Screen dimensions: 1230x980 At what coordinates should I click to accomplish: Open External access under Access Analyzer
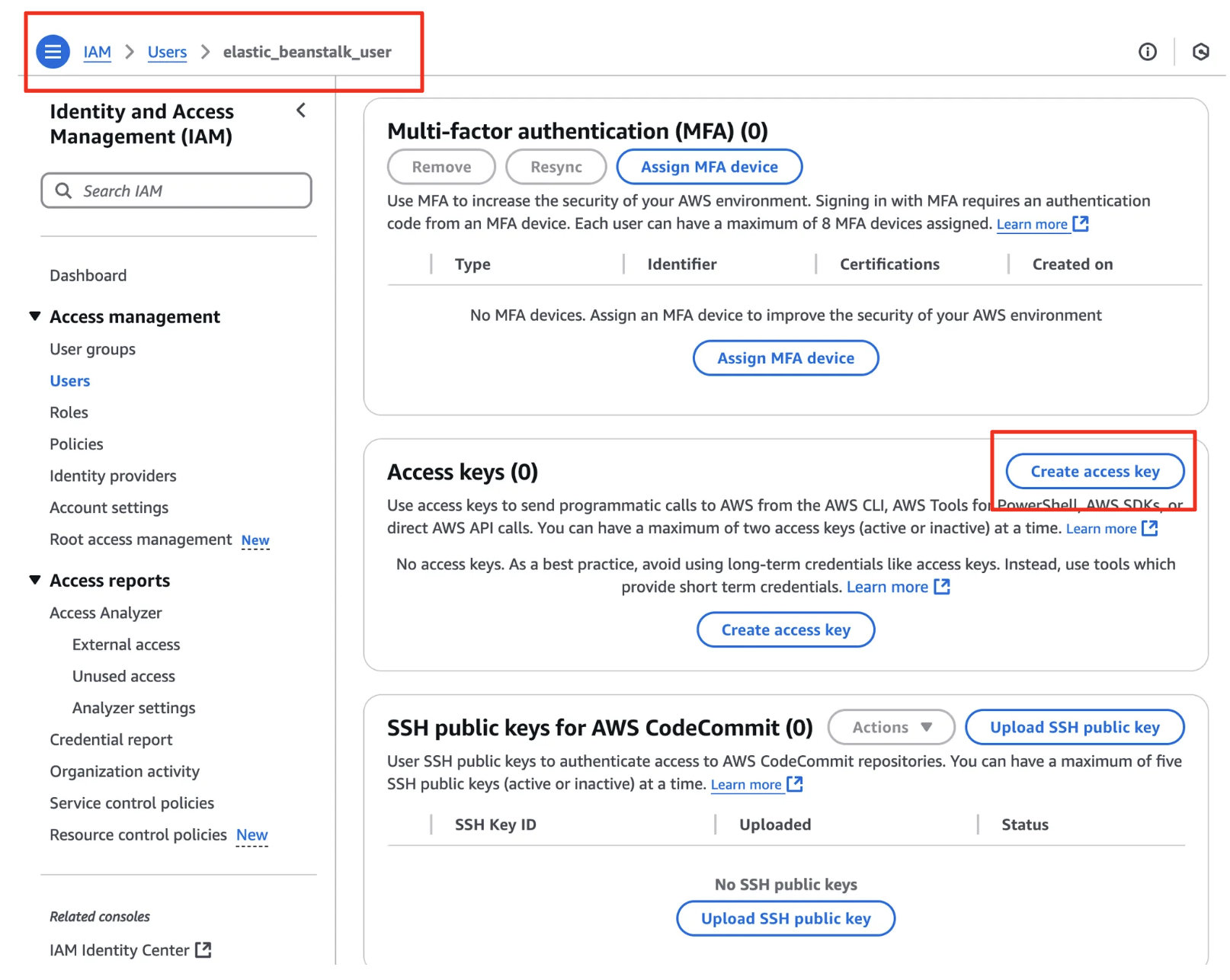point(126,645)
